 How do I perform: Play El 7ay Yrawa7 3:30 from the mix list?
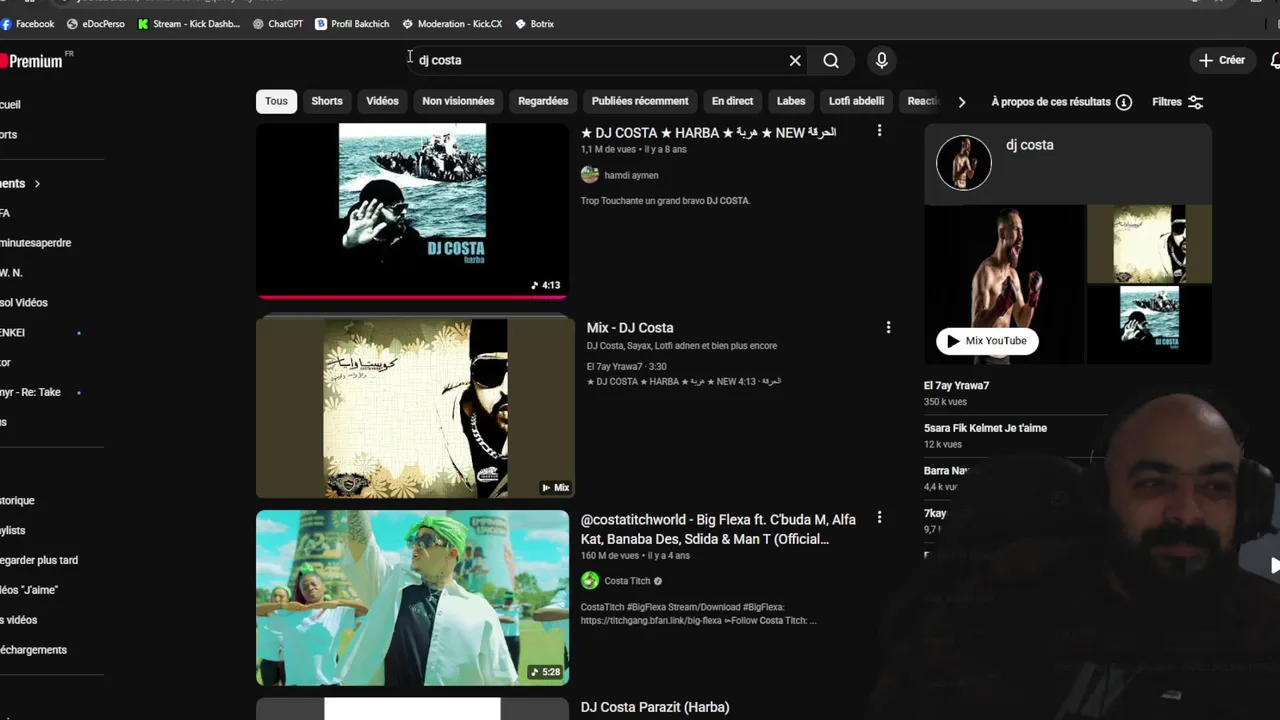tap(627, 367)
